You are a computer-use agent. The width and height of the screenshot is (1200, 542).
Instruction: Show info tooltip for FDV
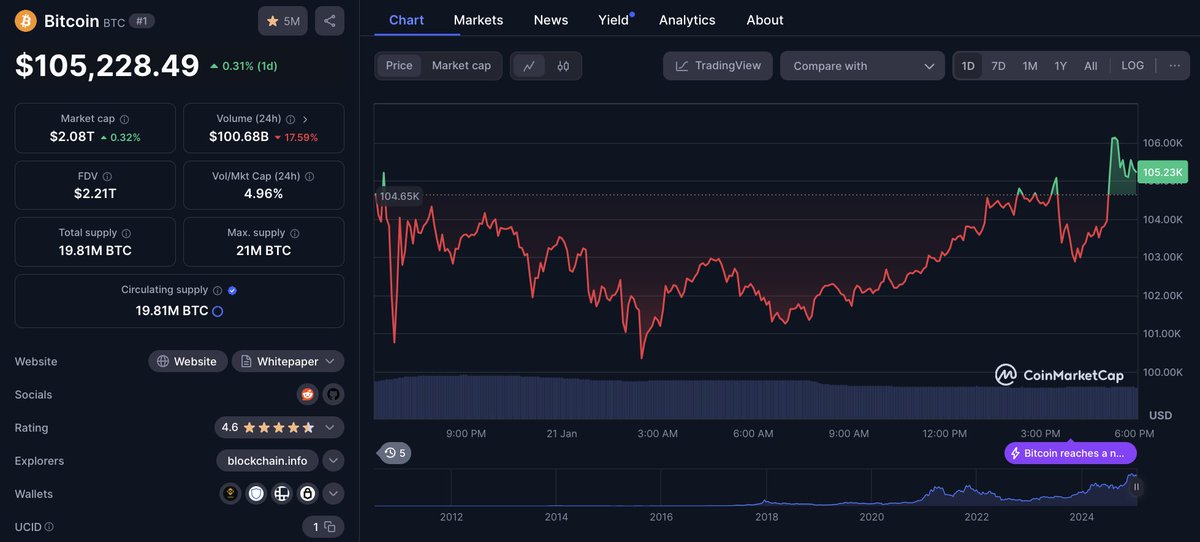point(107,176)
